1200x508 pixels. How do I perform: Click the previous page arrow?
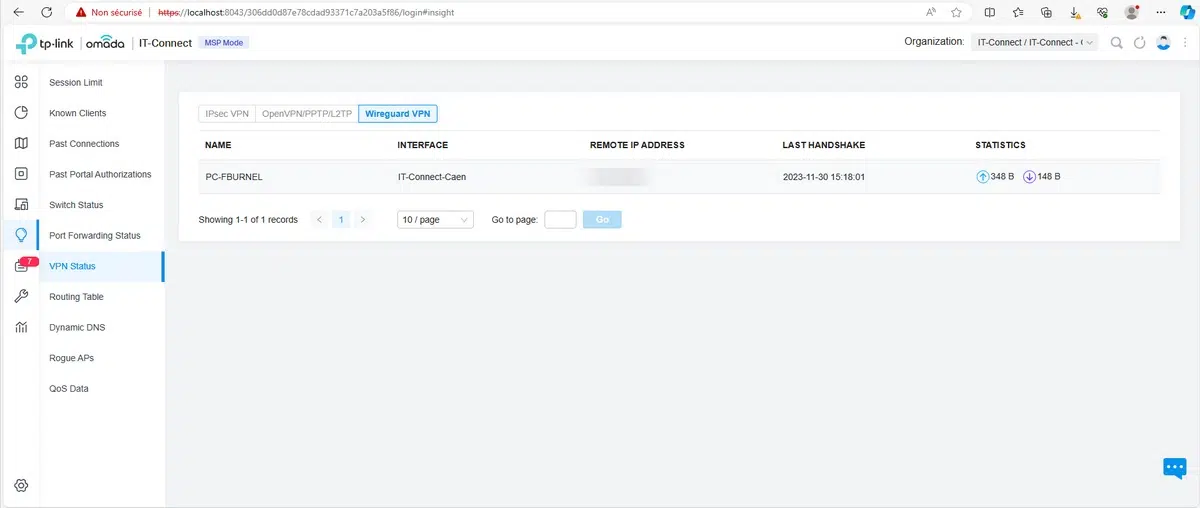click(x=319, y=219)
